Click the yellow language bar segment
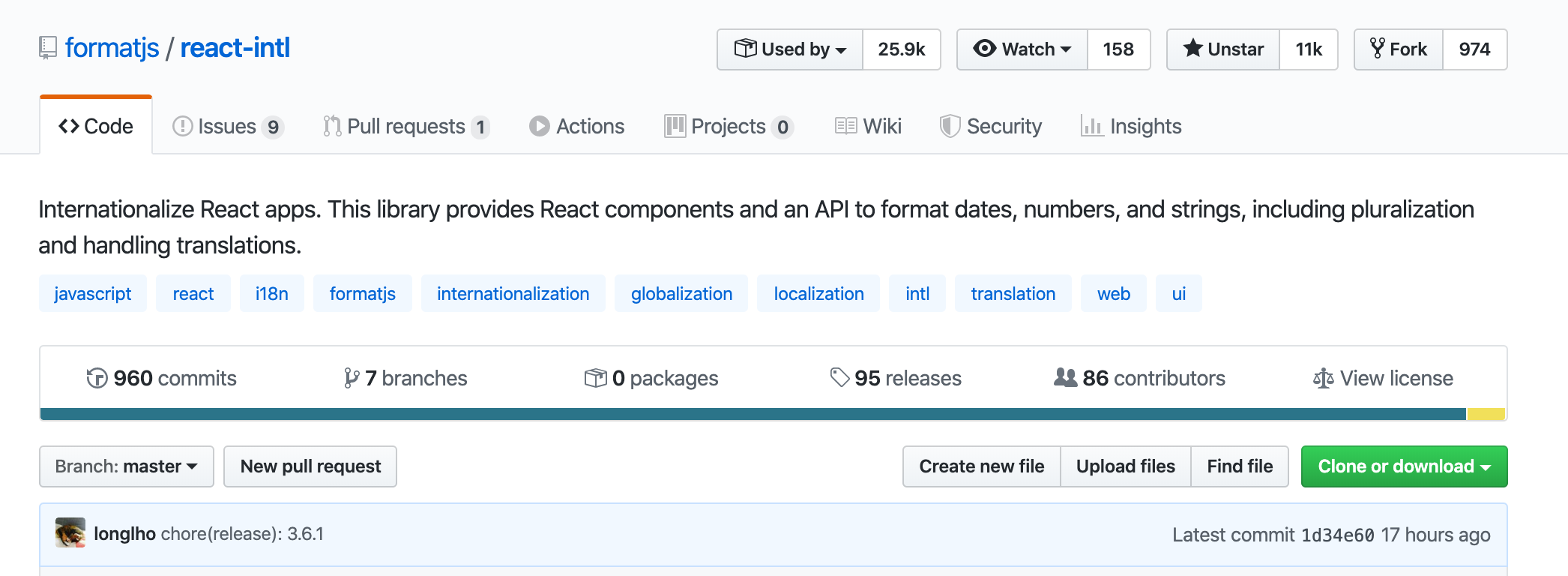1568x576 pixels. (1486, 414)
